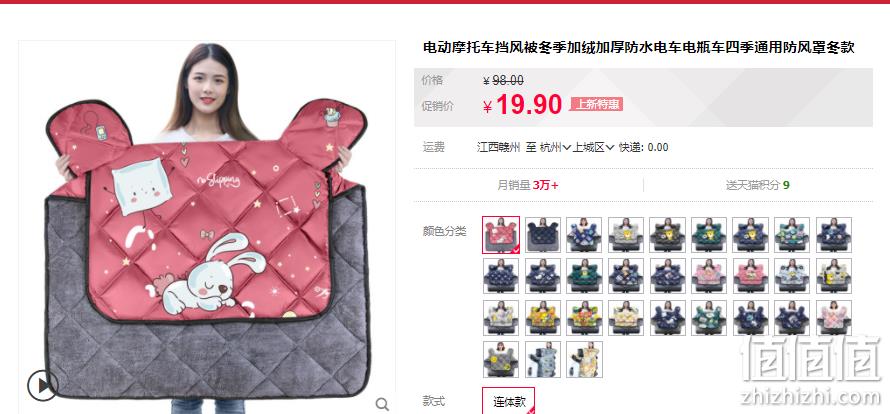Click the magnifier zoom icon on product image

tap(383, 404)
